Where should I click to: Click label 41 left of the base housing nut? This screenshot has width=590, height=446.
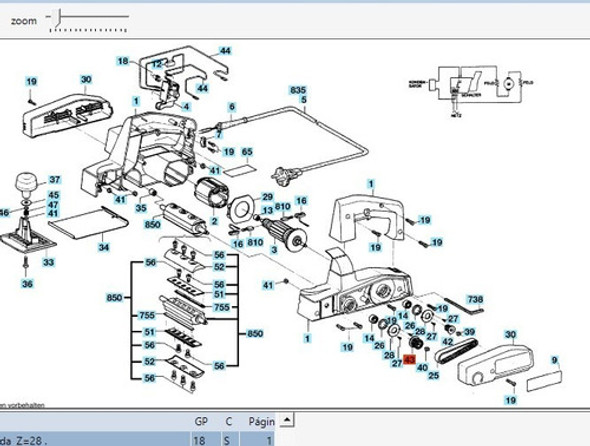click(x=268, y=285)
